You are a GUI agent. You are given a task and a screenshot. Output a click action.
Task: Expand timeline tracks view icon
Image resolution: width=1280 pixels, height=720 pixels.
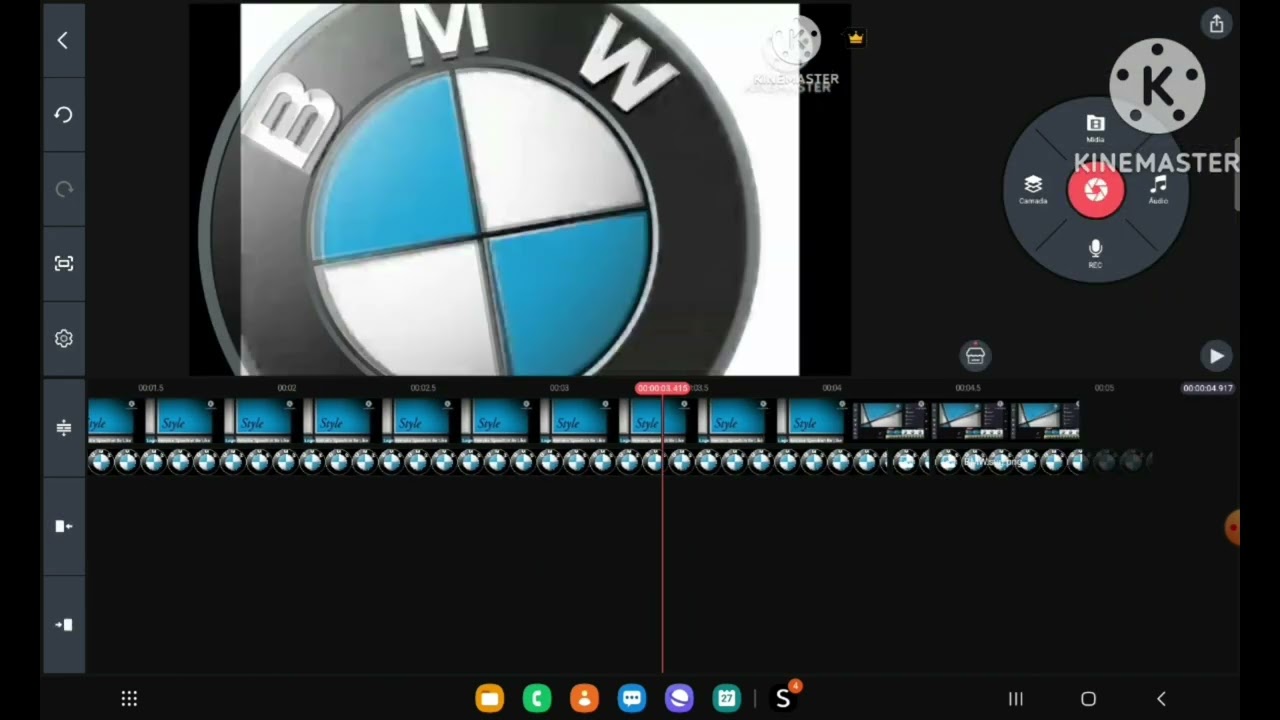(63, 428)
